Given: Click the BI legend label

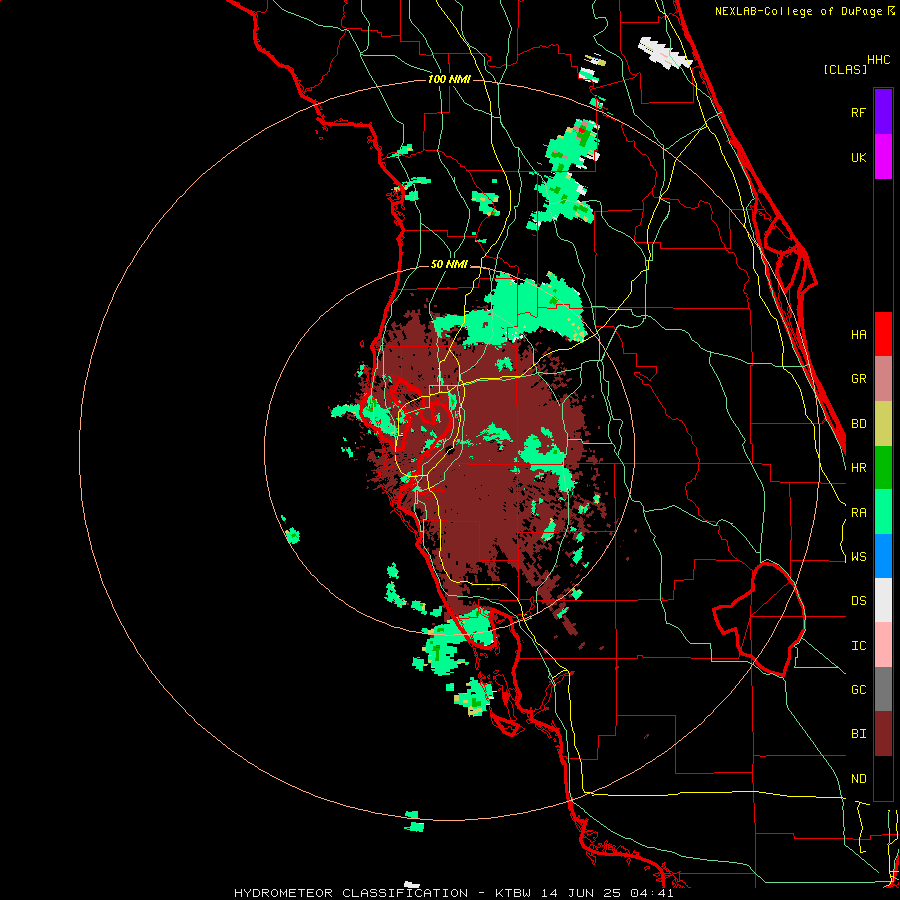Looking at the screenshot, I should [859, 734].
